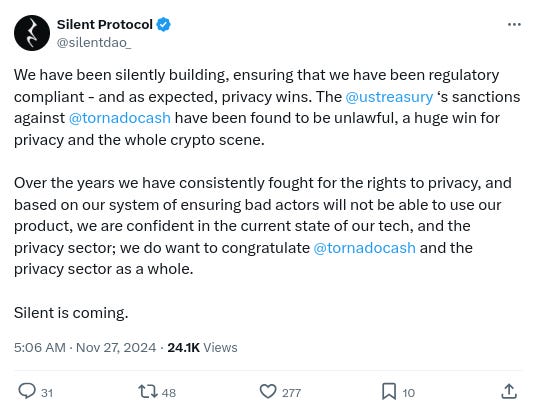Click the 10 bookmarks count
The width and height of the screenshot is (534, 409).
click(409, 393)
